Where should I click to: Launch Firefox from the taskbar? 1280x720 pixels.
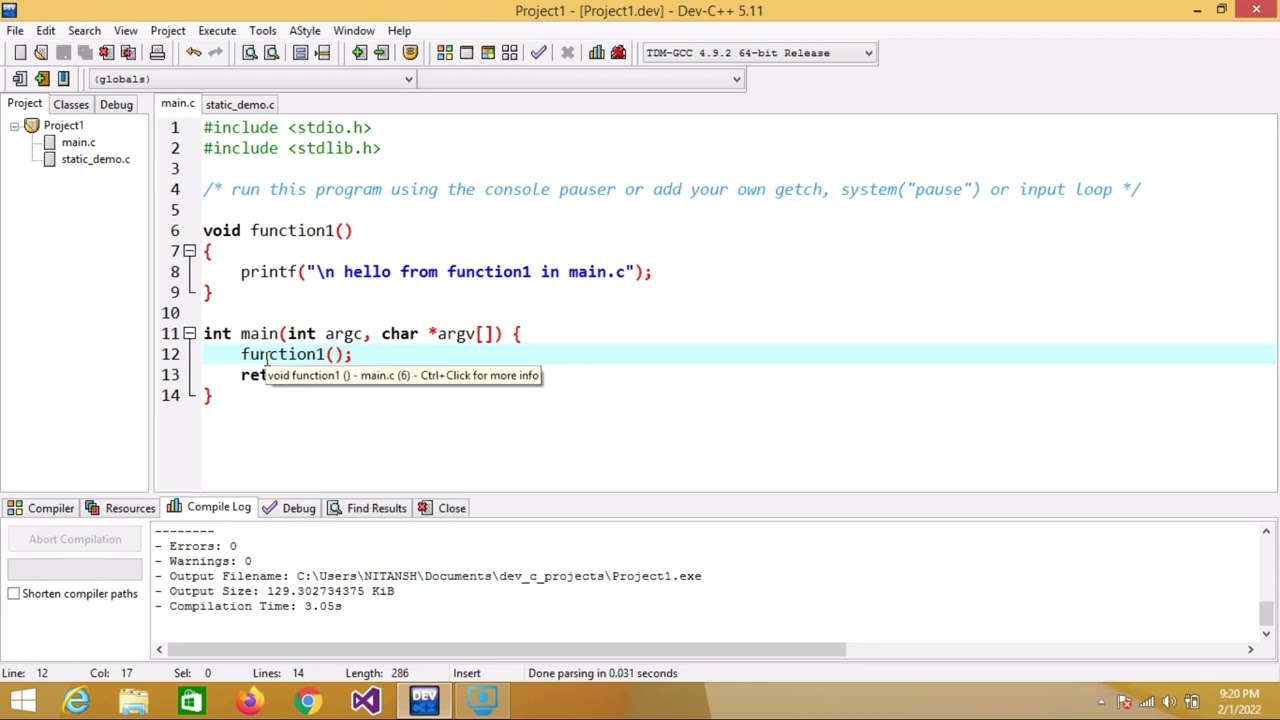(249, 700)
